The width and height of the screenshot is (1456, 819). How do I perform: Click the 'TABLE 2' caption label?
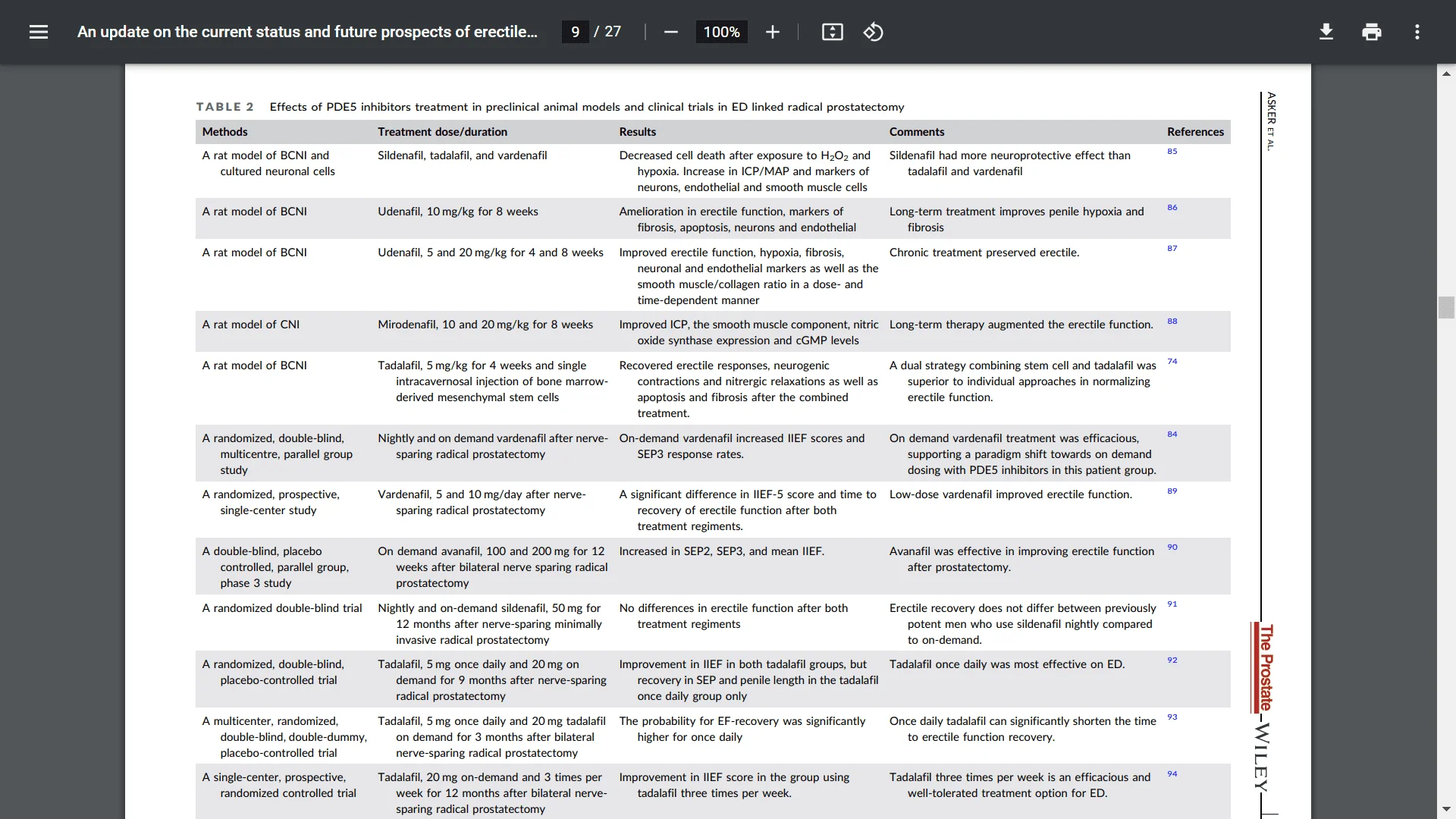(x=224, y=107)
